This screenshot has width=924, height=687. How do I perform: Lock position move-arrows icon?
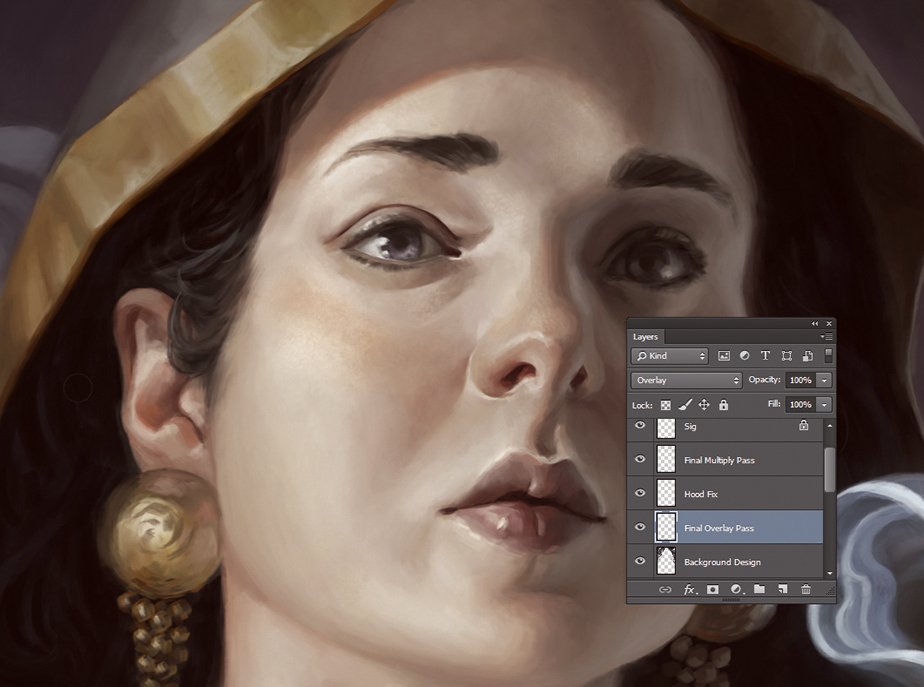(x=704, y=405)
